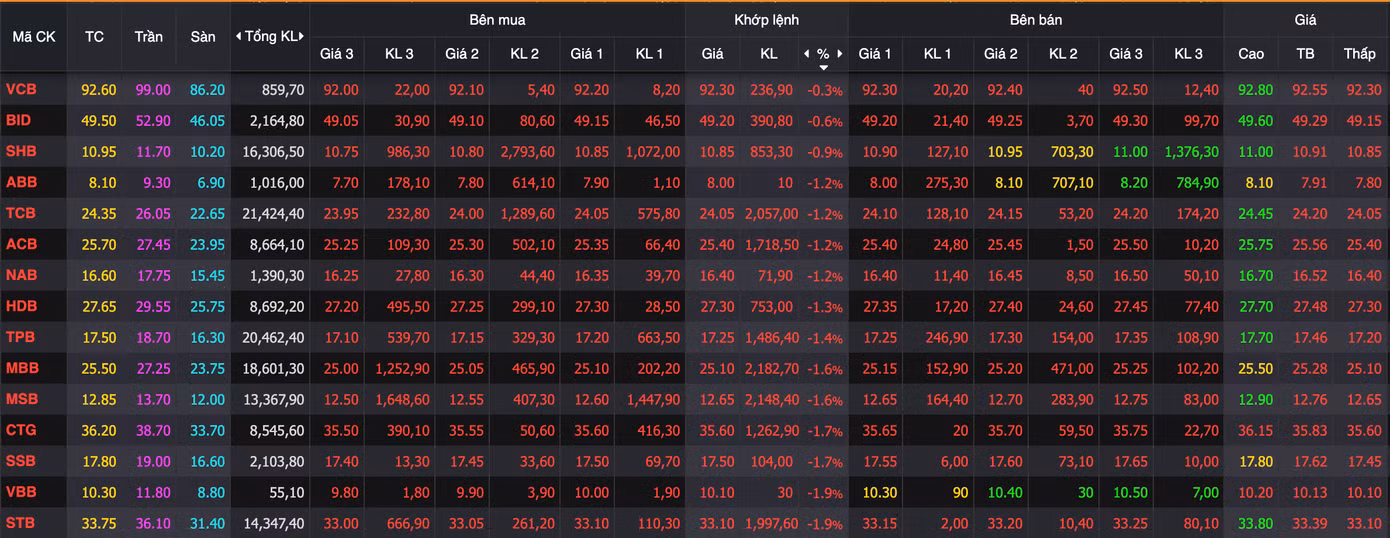The height and width of the screenshot is (538, 1390).
Task: Click the right arrow beside Tổng KL
Action: pos(302,36)
